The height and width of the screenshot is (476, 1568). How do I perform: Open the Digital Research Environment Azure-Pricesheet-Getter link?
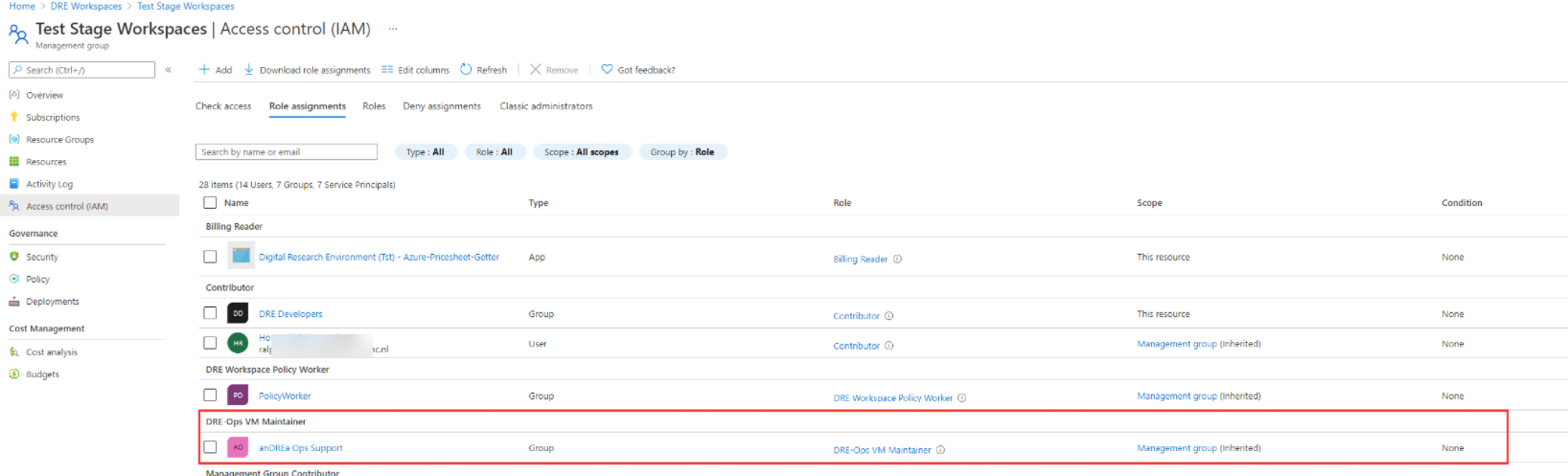pos(379,258)
